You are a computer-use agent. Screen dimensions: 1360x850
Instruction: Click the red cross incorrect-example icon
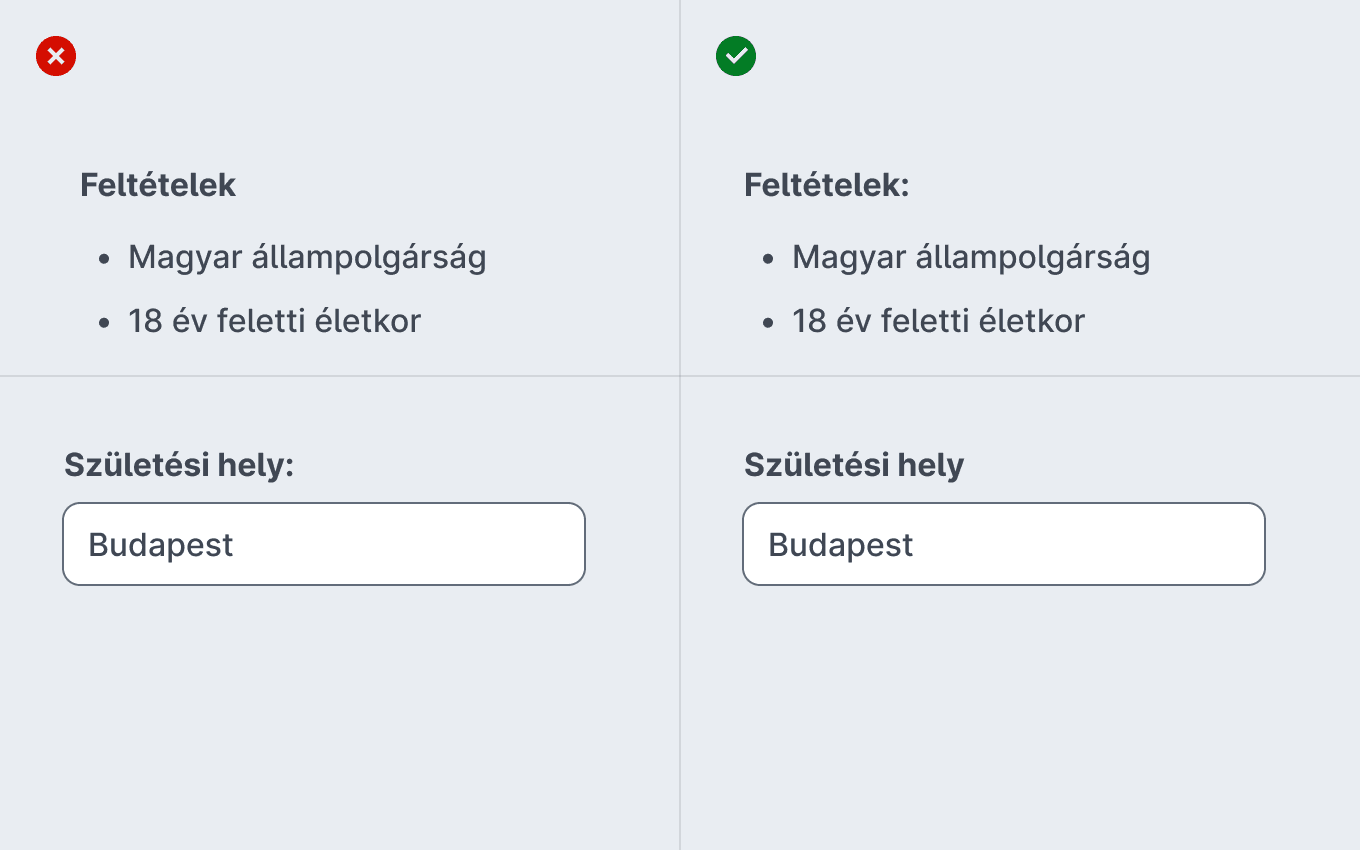click(x=56, y=56)
